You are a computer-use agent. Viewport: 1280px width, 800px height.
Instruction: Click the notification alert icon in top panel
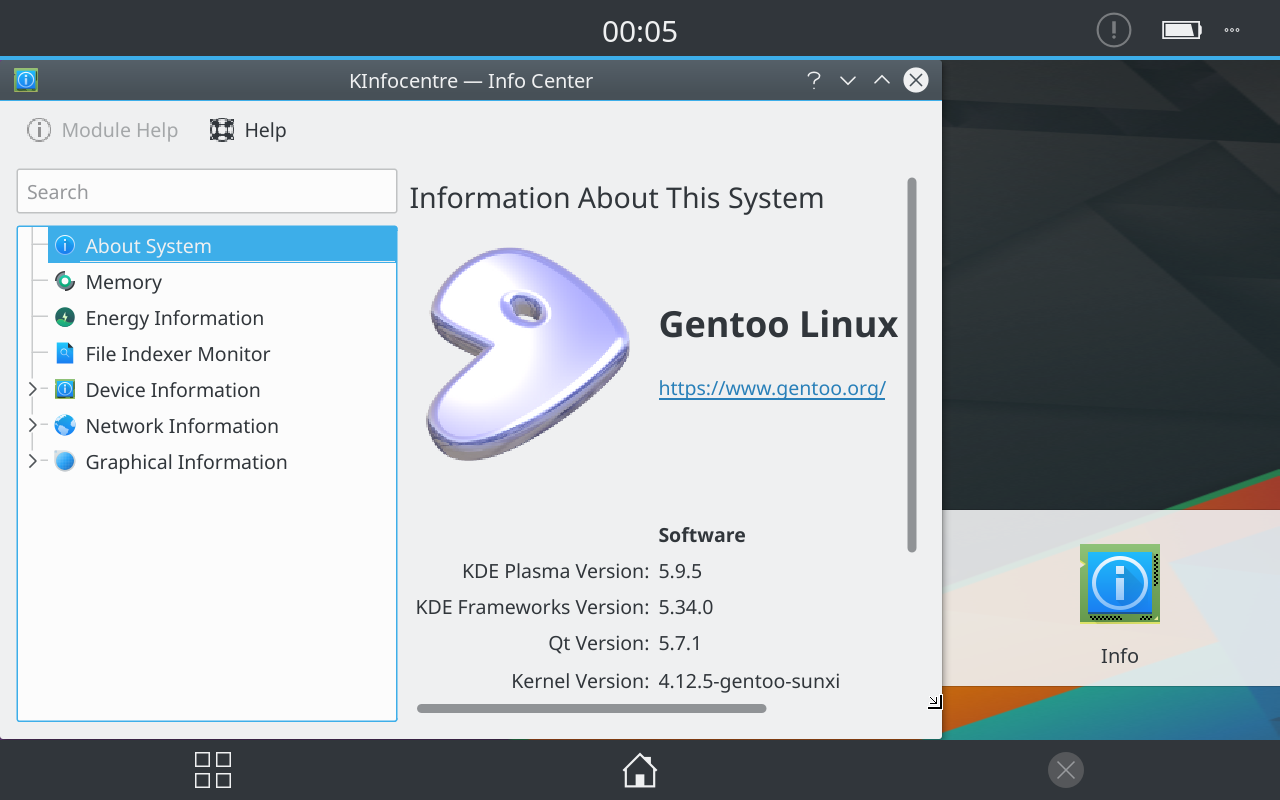click(1113, 30)
